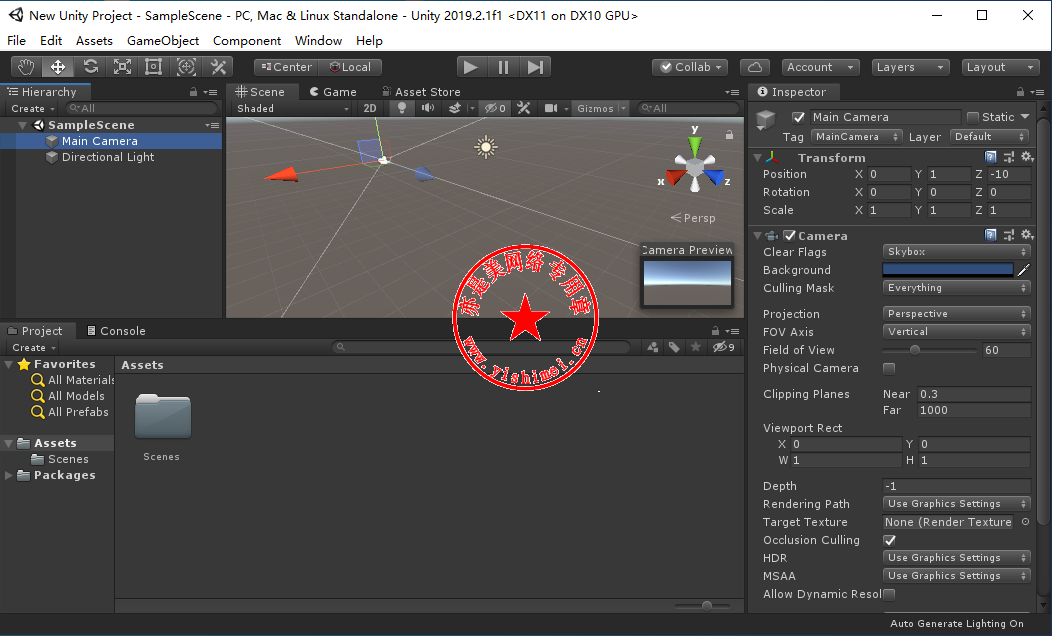Toggle Local handle rotation button

[350, 67]
